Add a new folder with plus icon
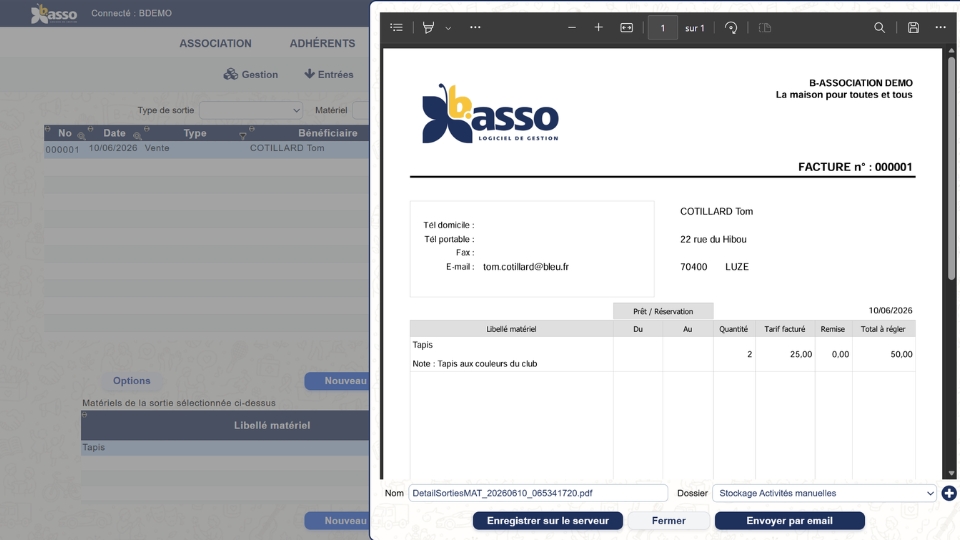The width and height of the screenshot is (960, 540). (949, 493)
